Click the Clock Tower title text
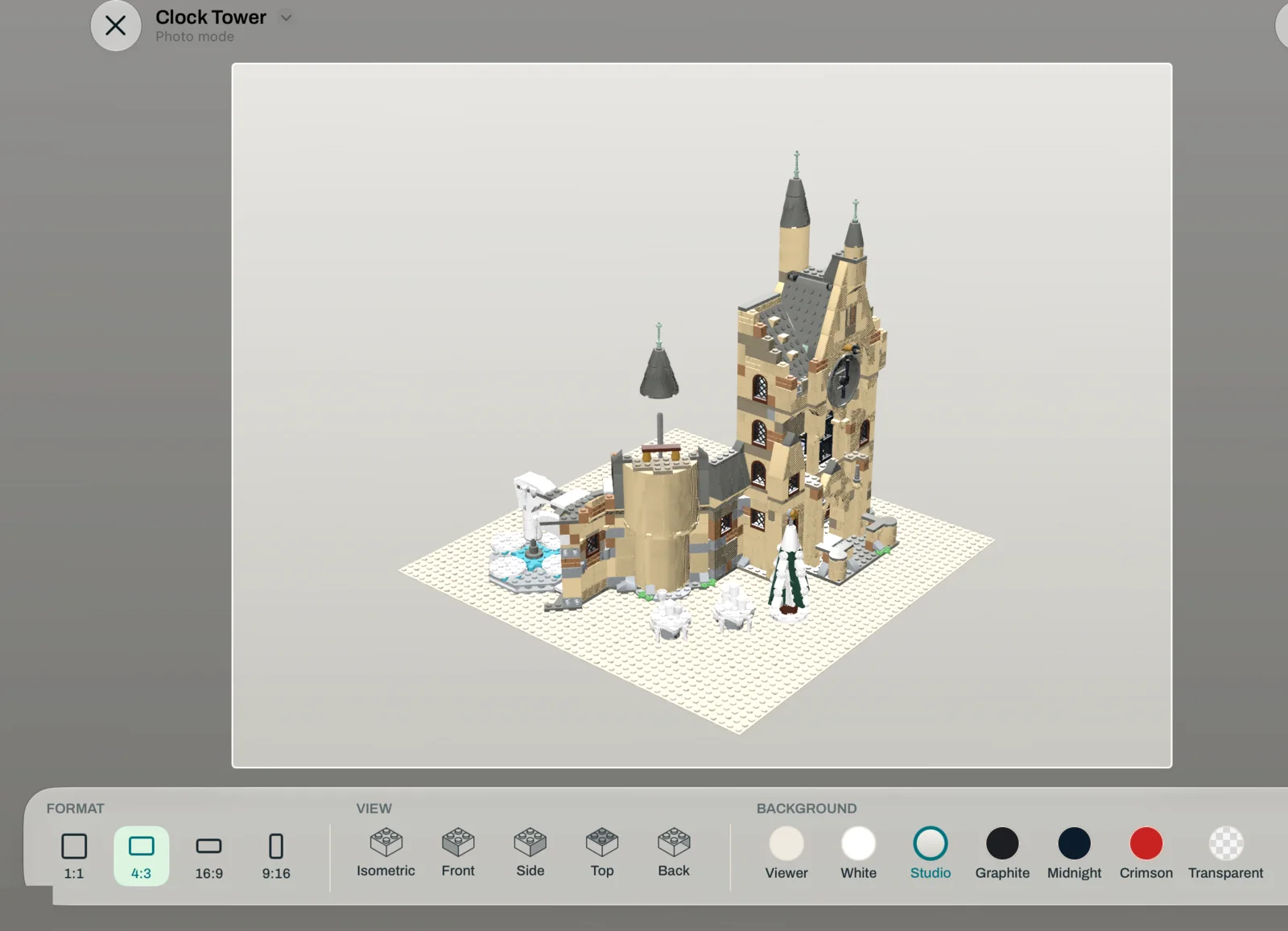Screen dimensions: 1288x931 click(x=211, y=17)
